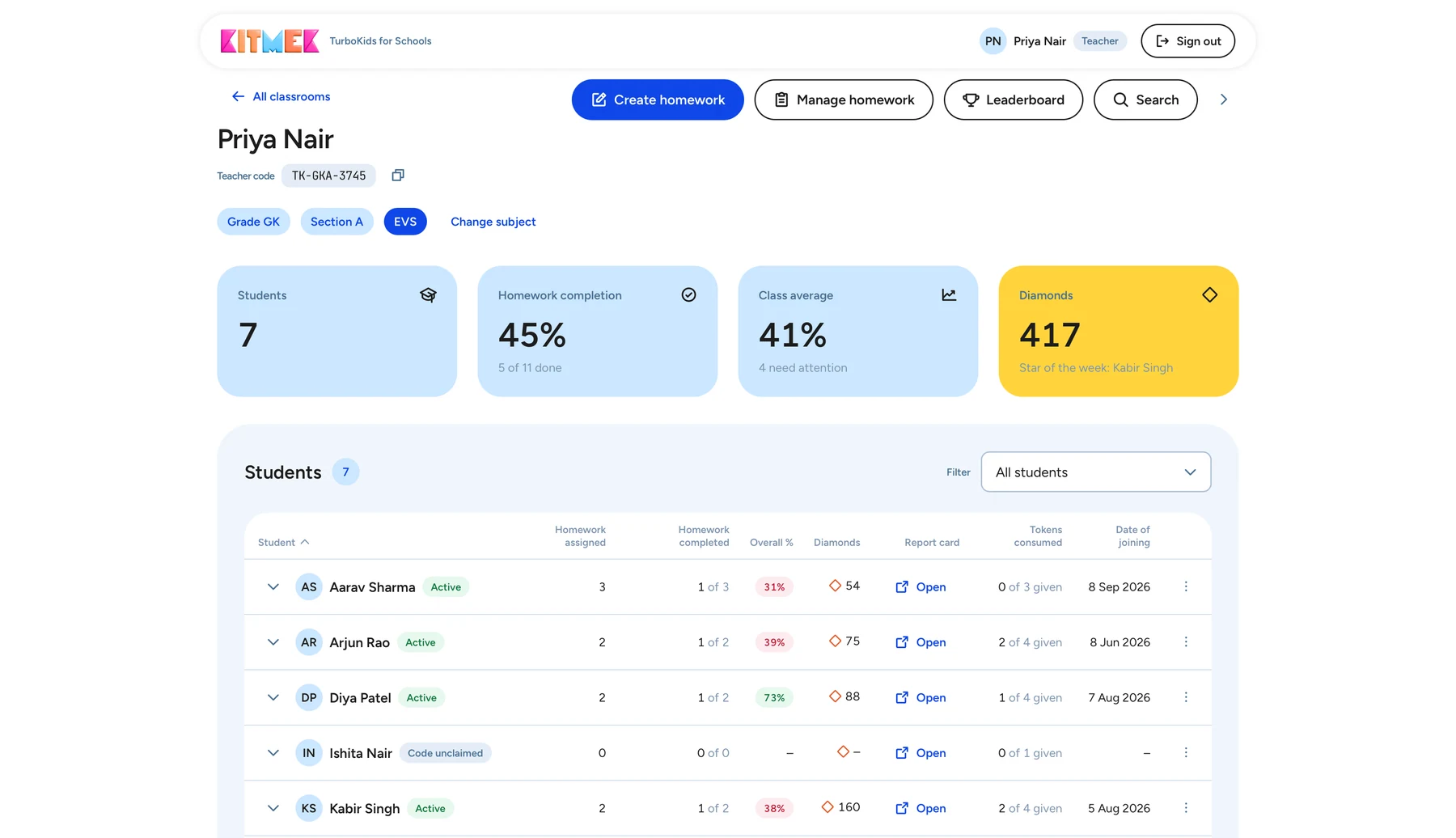
Task: Open Aarav Sharma's report card
Action: tap(921, 587)
